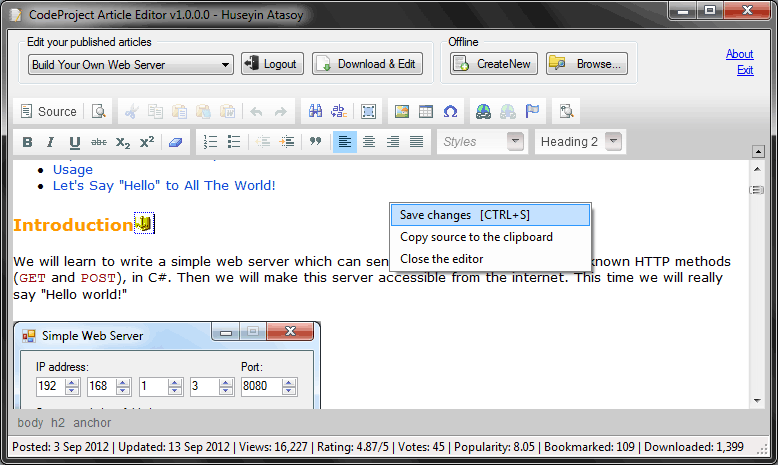Toggle Superscript formatting

147,142
